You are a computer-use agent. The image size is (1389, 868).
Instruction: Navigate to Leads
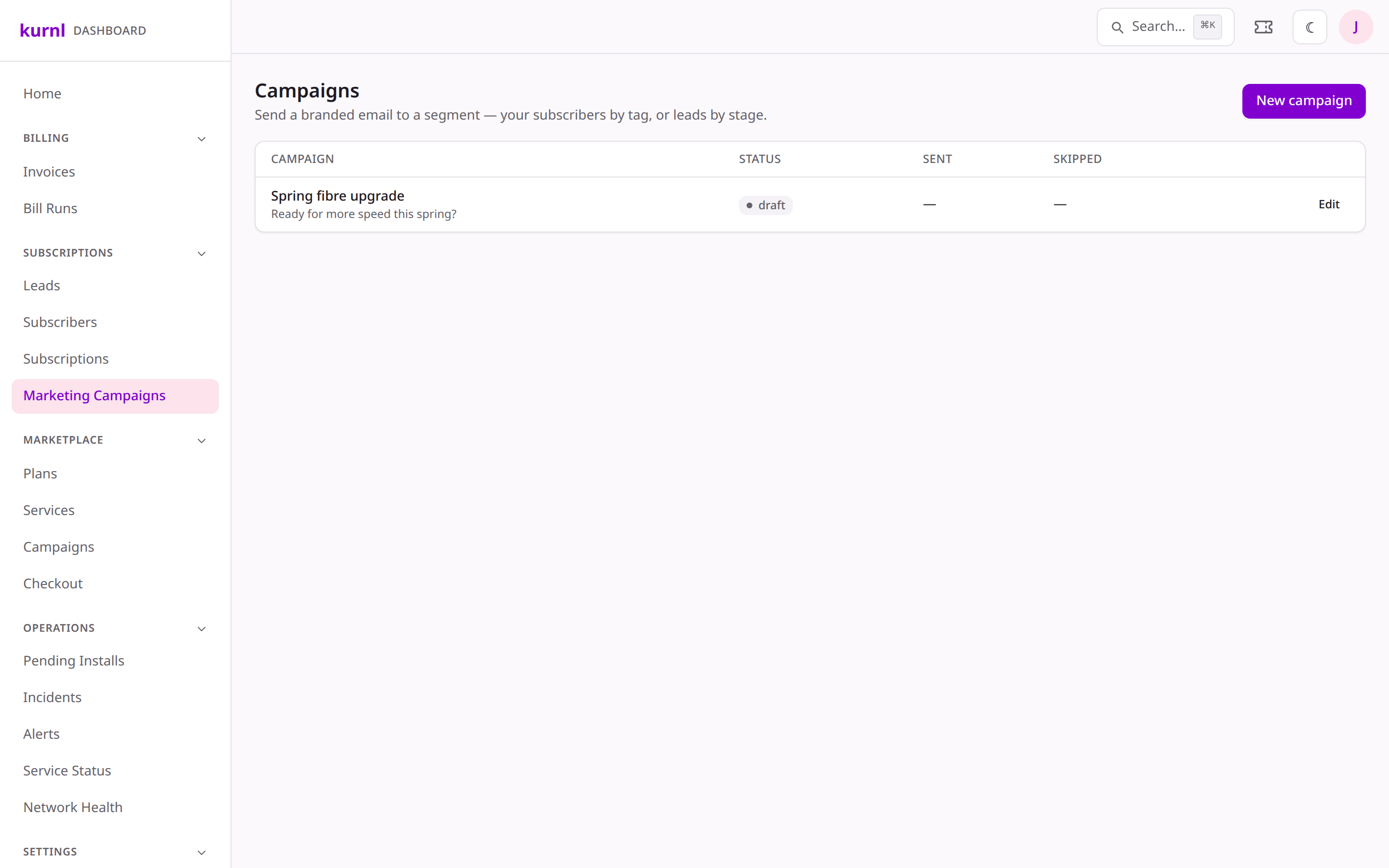[115, 285]
